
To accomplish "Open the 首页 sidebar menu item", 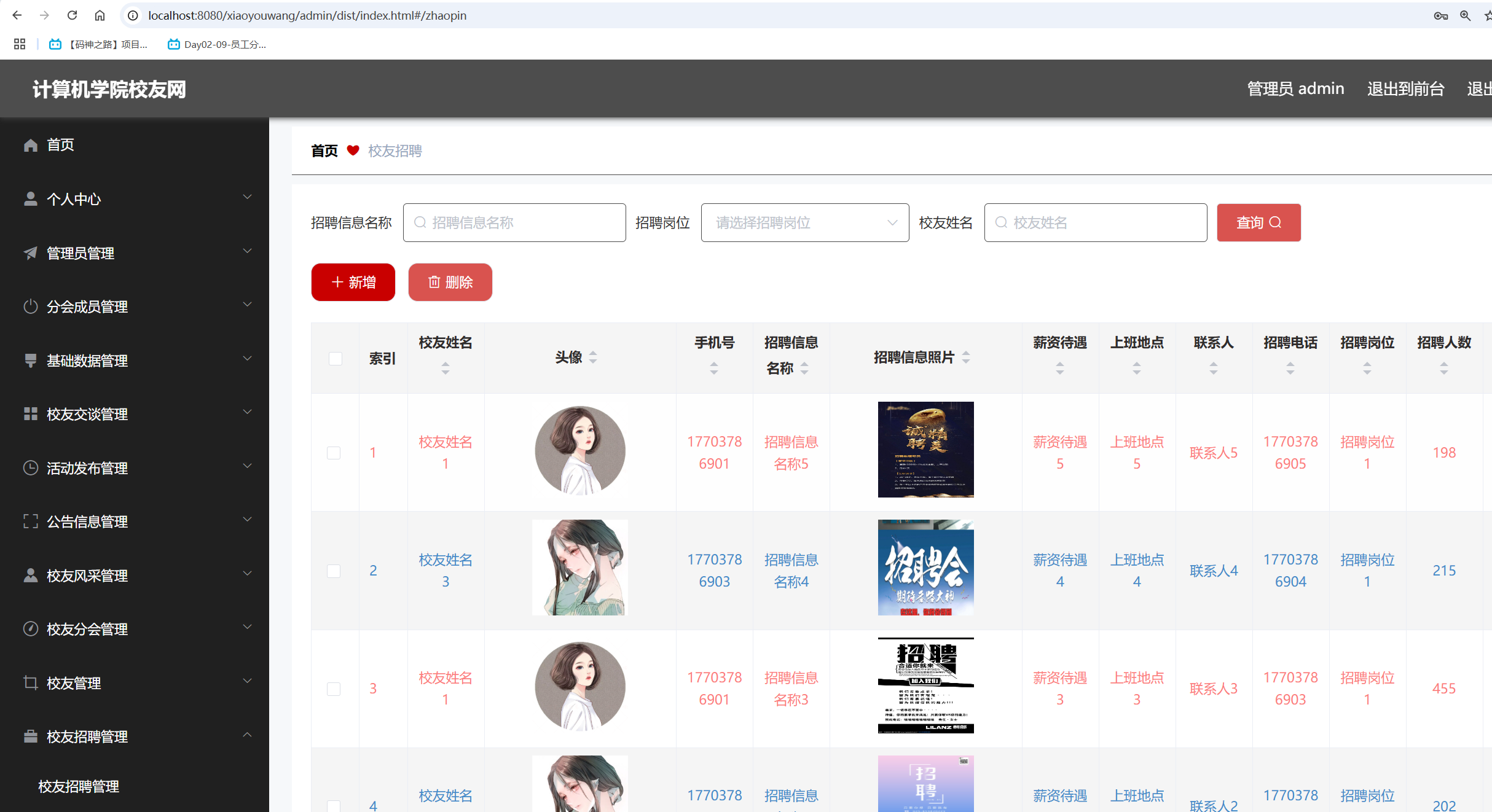I will pos(135,145).
